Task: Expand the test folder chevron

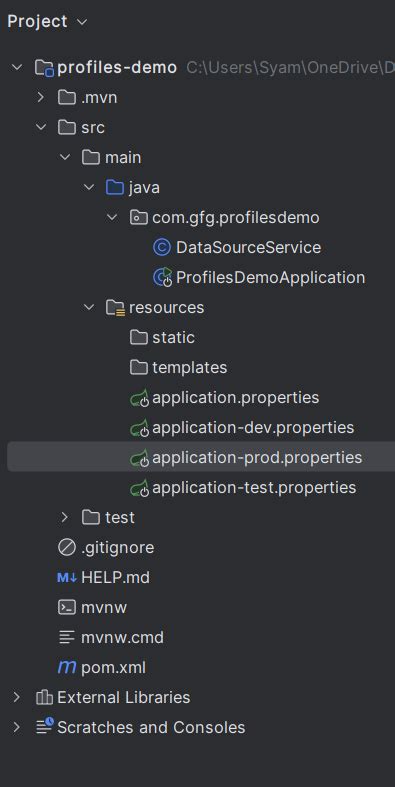Action: (64, 517)
